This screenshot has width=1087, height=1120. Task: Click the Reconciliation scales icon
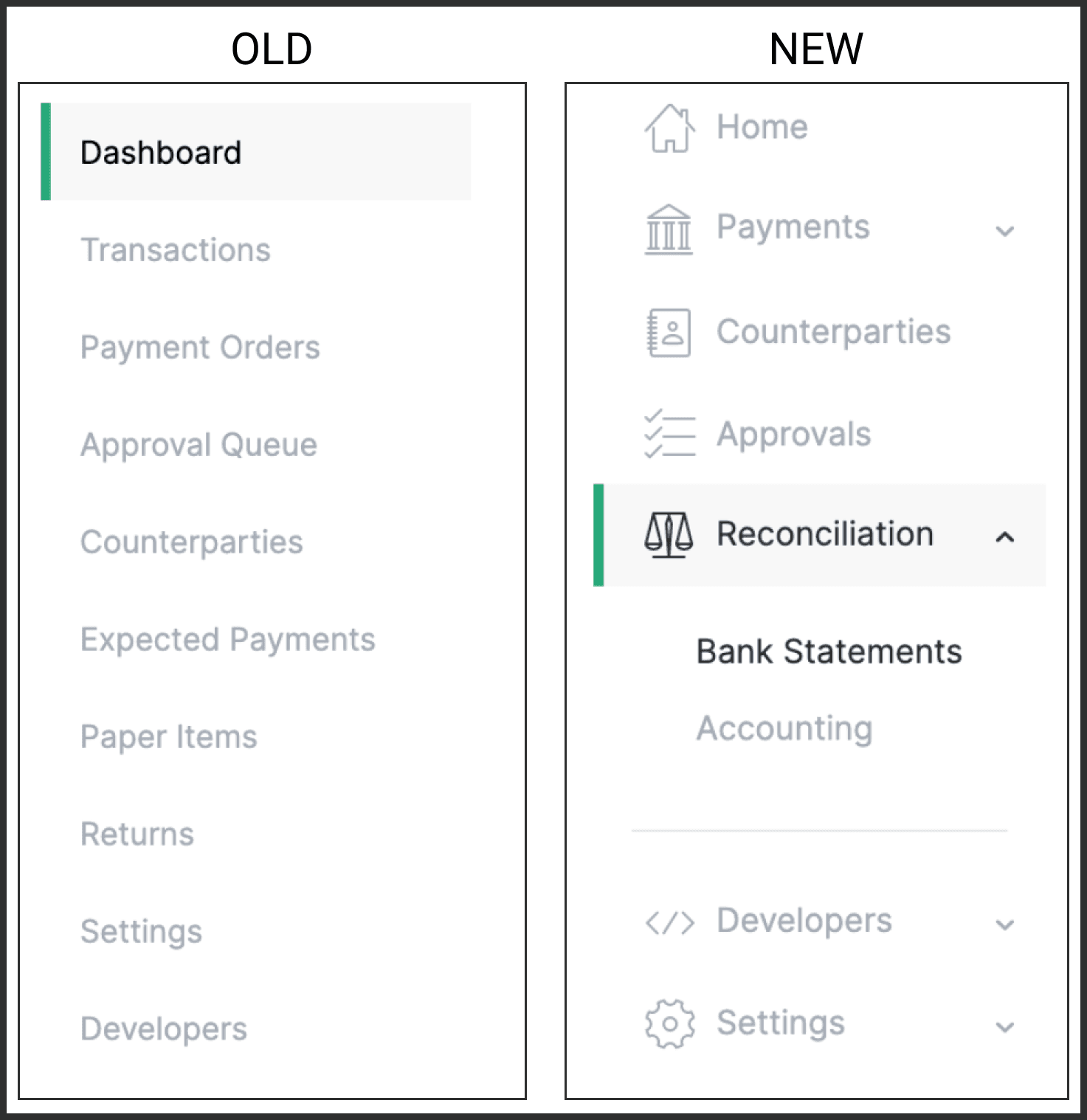click(x=669, y=534)
